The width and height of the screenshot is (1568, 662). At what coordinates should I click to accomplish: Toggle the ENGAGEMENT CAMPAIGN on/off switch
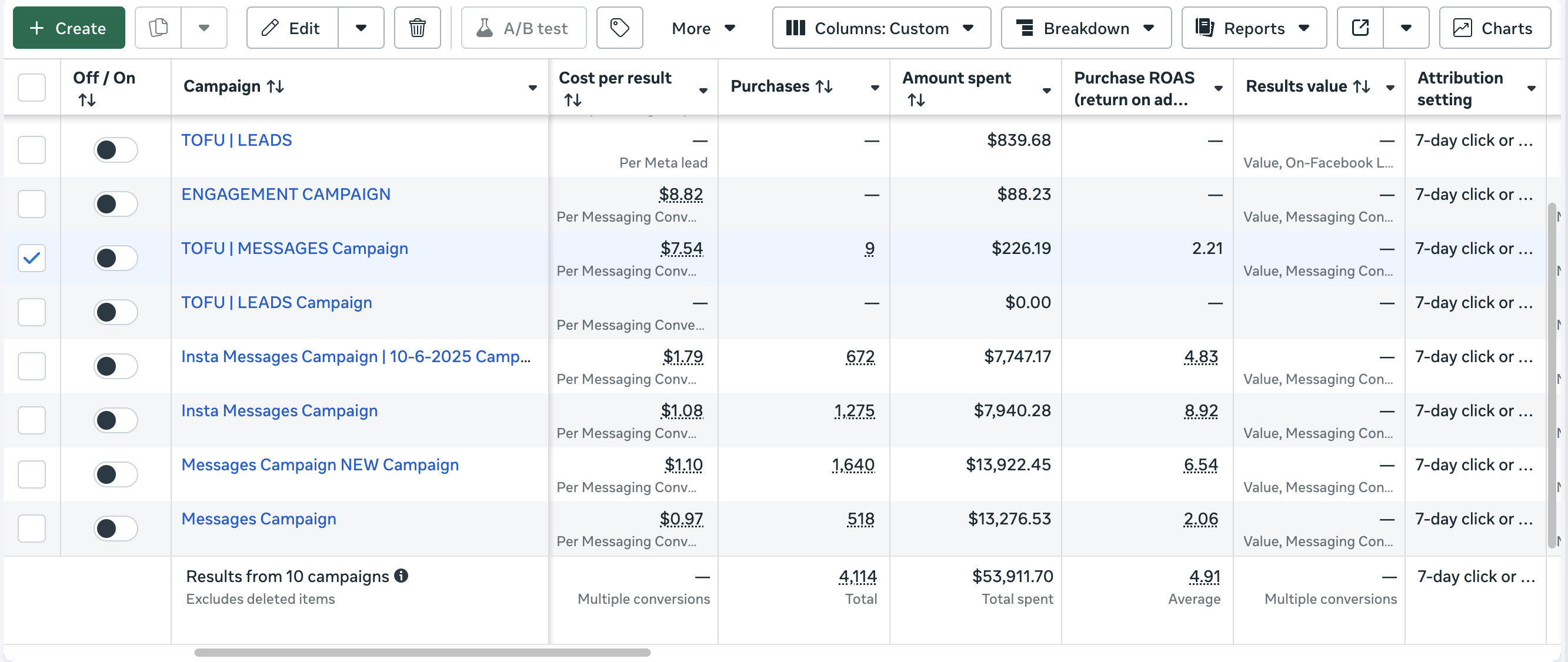pos(115,204)
